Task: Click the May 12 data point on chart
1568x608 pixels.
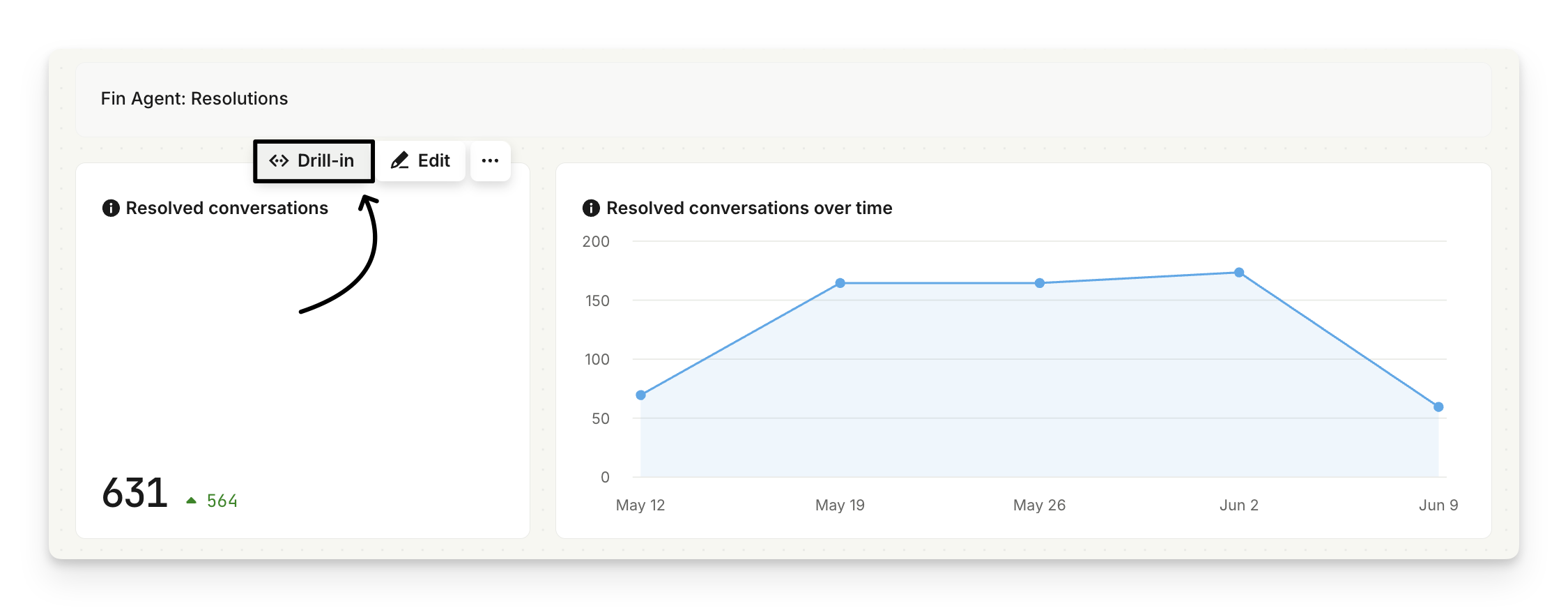Action: tap(640, 395)
